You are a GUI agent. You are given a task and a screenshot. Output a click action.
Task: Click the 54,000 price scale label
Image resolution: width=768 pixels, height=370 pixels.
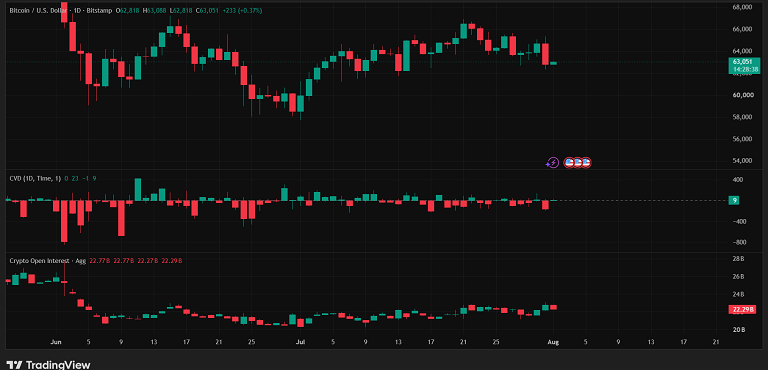coord(743,161)
